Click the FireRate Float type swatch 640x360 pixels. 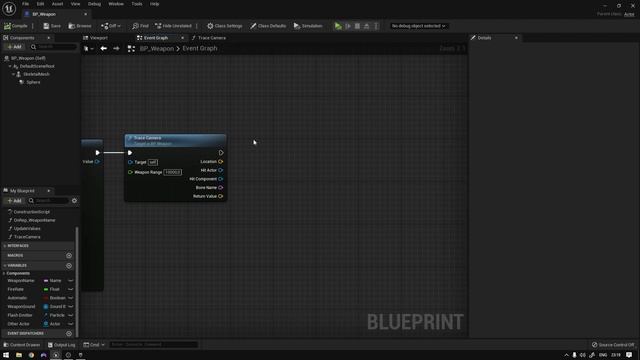[46, 289]
